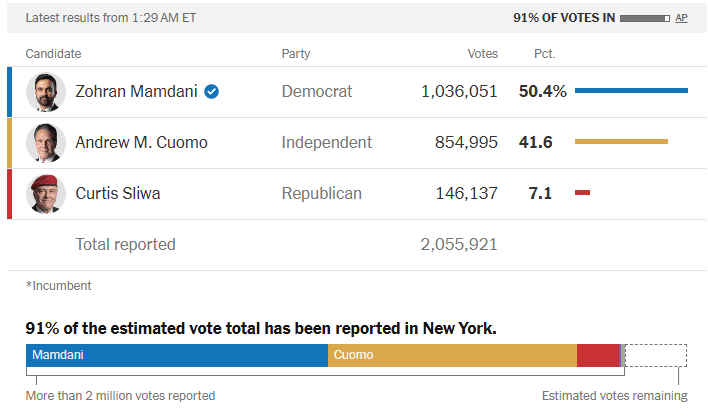Open the AP source link
708x418 pixels.
[681, 18]
